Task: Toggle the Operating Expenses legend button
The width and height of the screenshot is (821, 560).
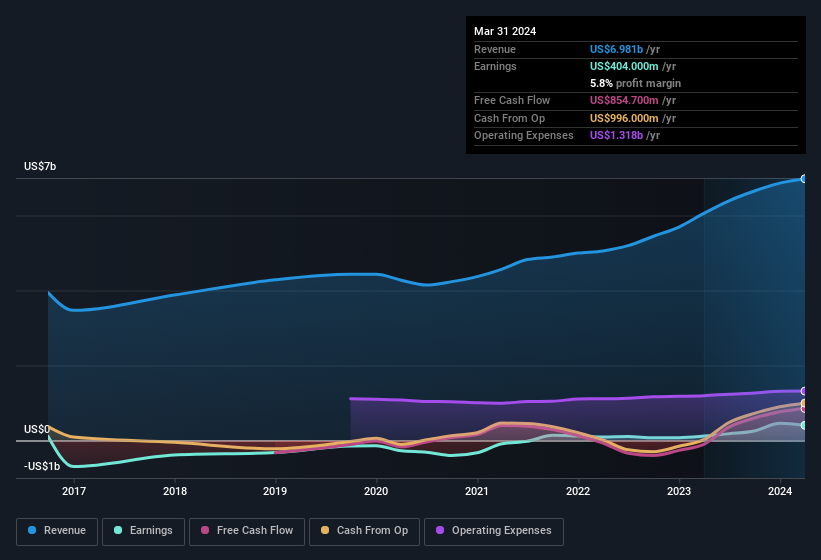Action: tap(494, 531)
